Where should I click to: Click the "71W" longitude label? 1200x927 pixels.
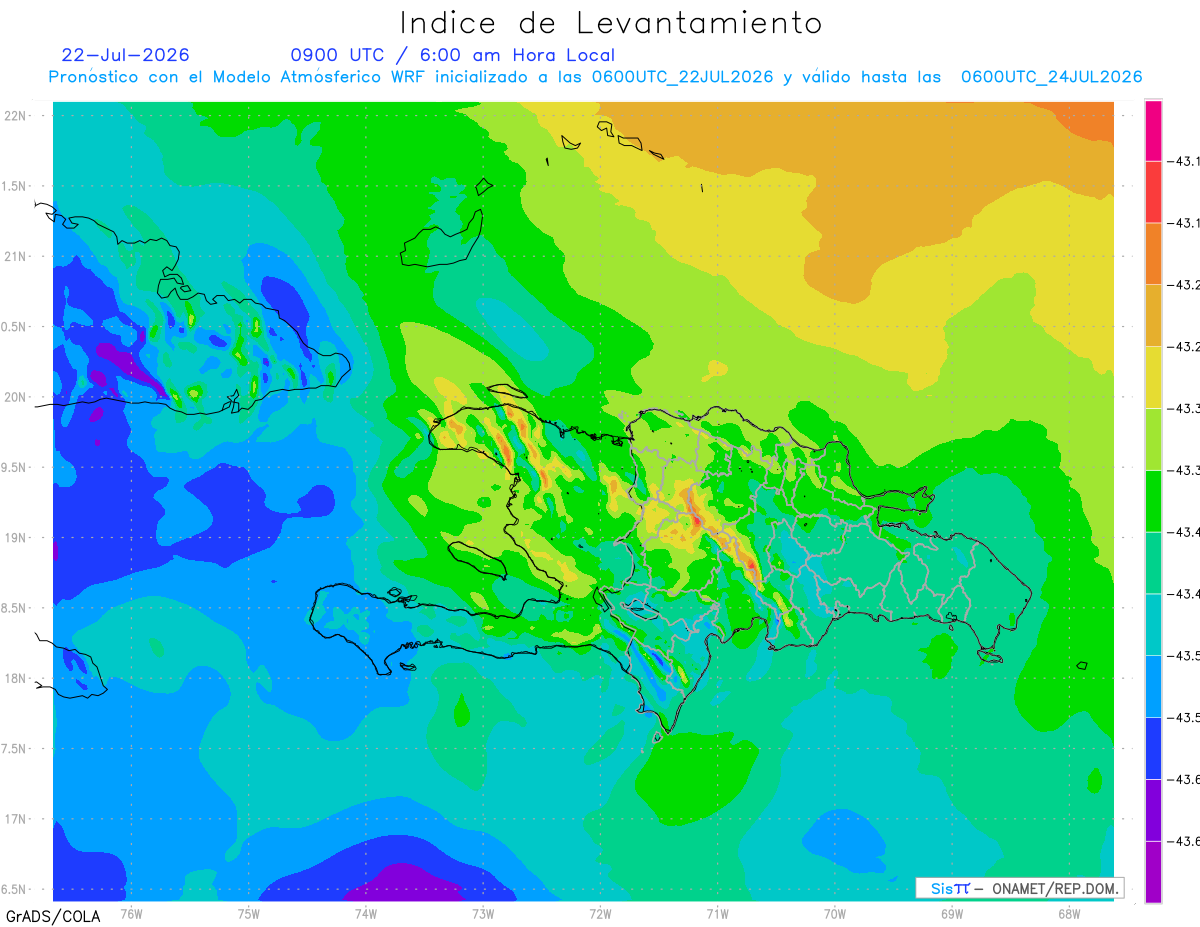(x=717, y=912)
